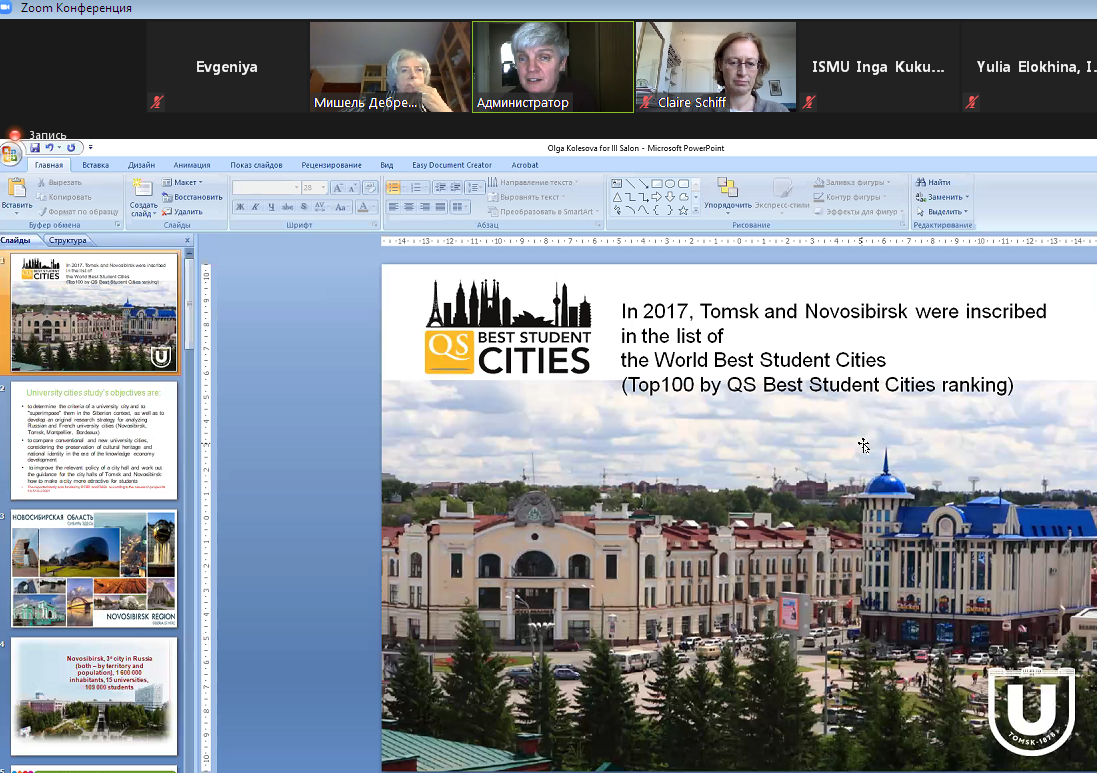Screen dimensions: 1097x773
Task: Select right arrow shape in gallery
Action: point(656,197)
